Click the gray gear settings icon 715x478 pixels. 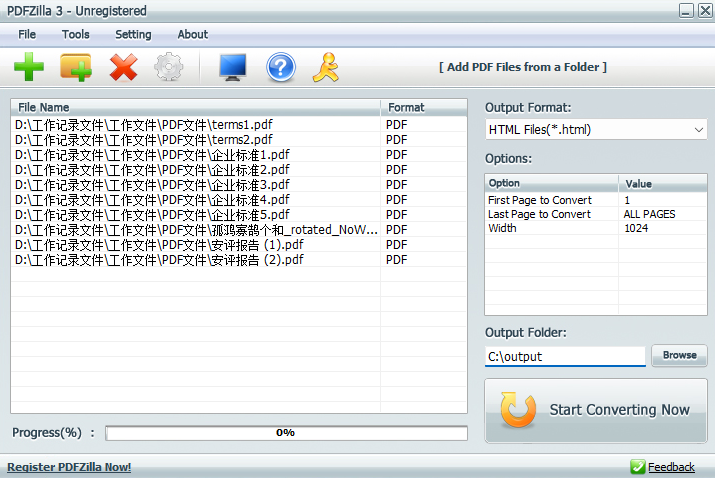tap(169, 67)
